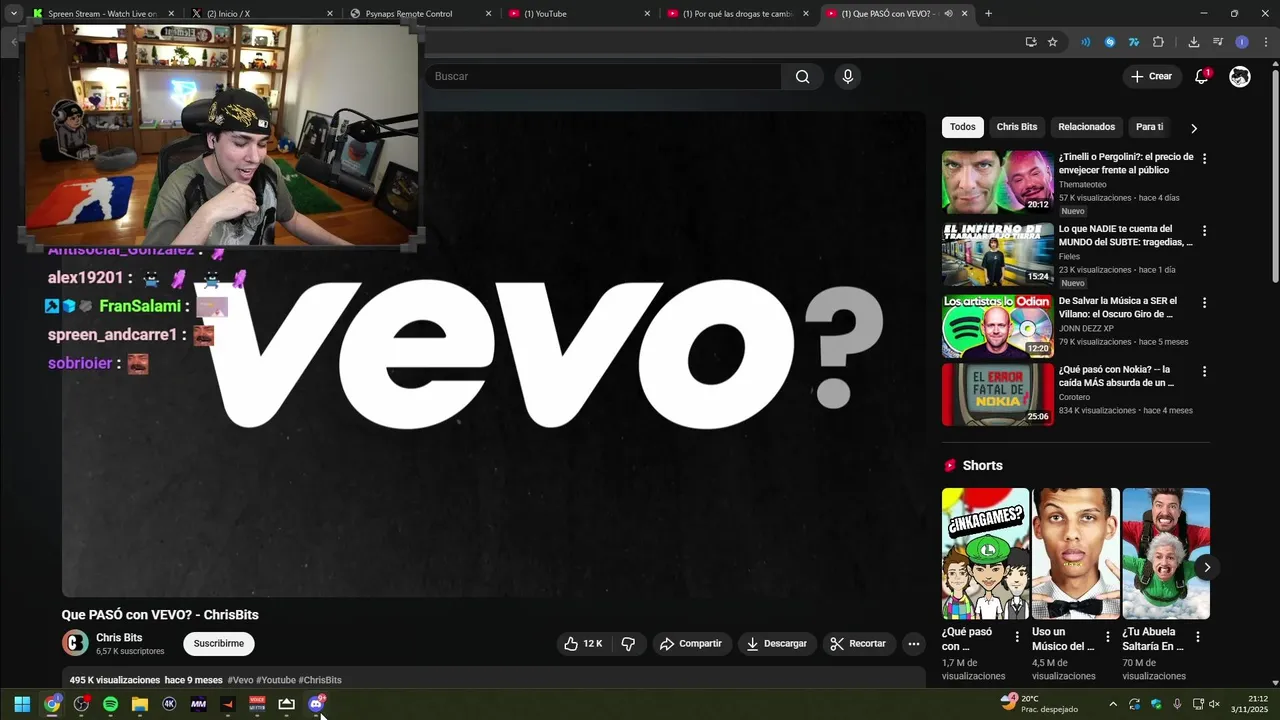Open Chrome profile avatar
1280x720 pixels.
[x=1242, y=42]
